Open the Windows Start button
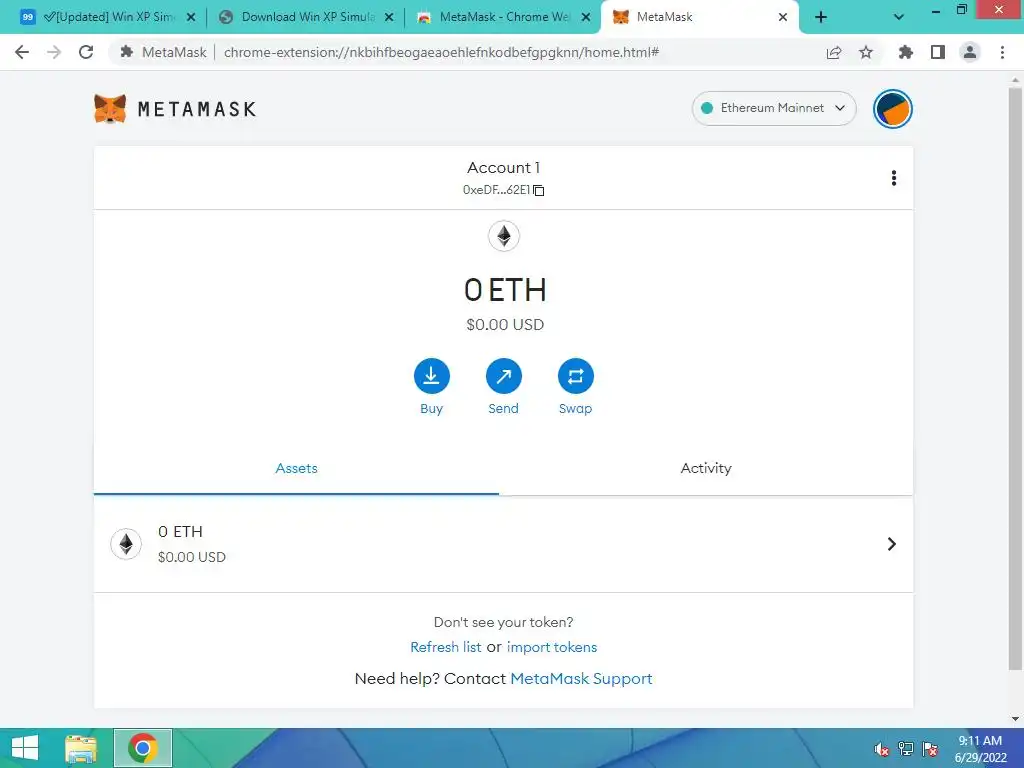1024x768 pixels. point(25,748)
